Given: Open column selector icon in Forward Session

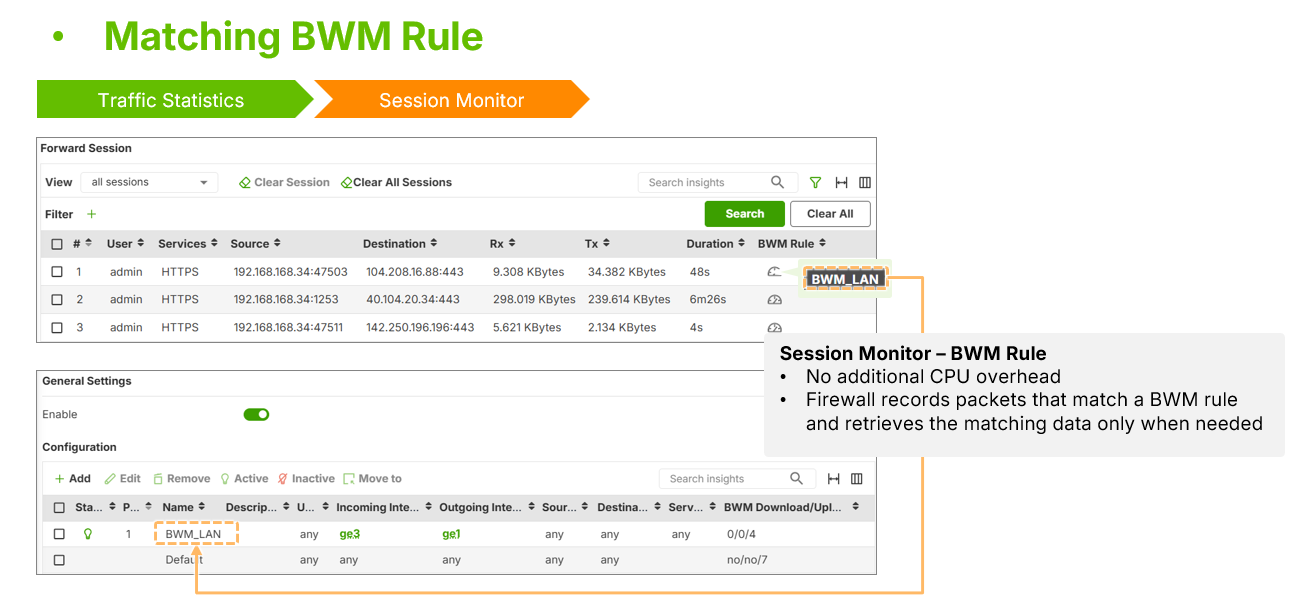Looking at the screenshot, I should 865,182.
